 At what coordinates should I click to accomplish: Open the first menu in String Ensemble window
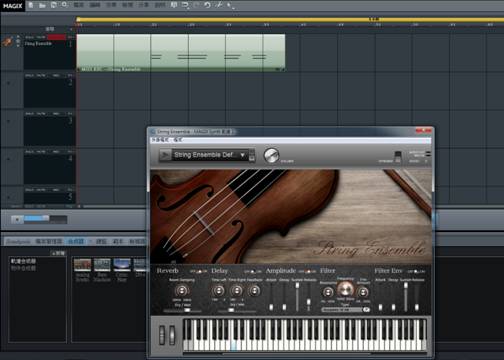[160, 140]
